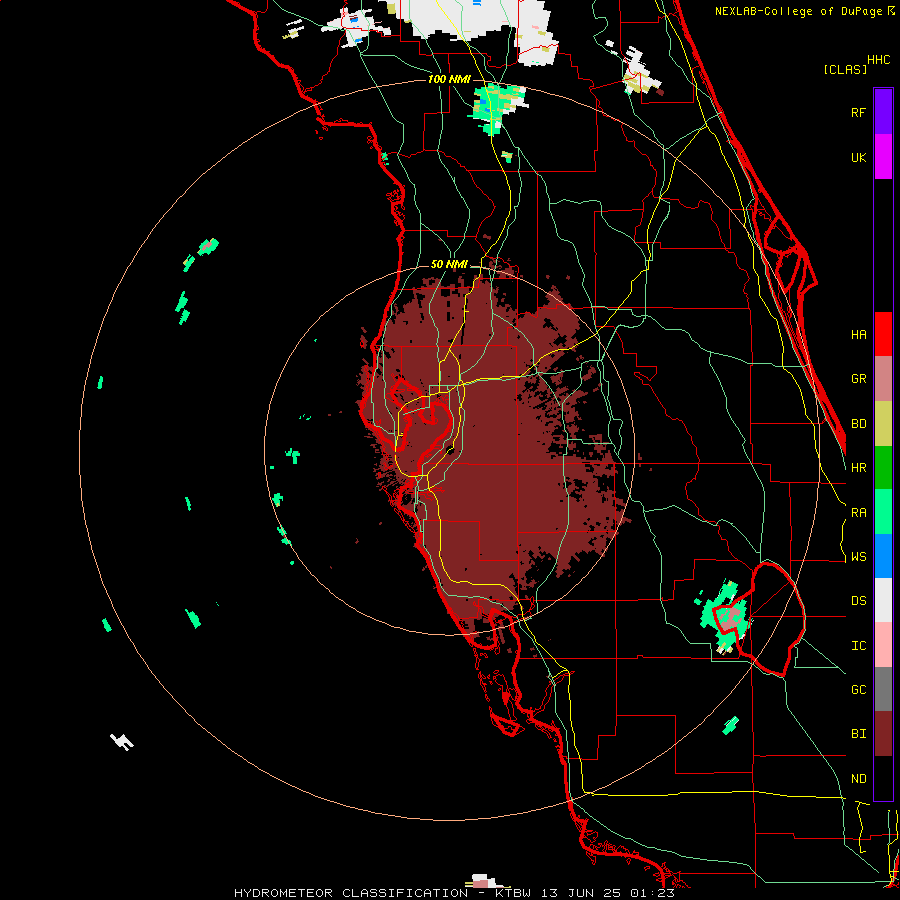Pick the light green RA legend swatch
Screen dimensions: 900x900
[x=883, y=512]
